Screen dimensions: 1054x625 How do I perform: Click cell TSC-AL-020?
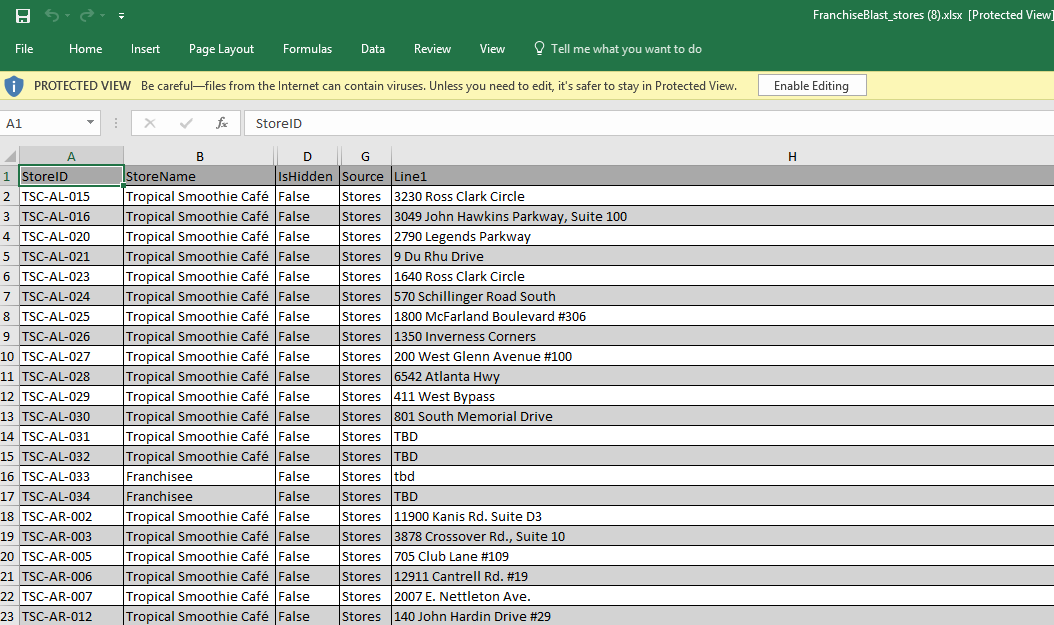[x=71, y=236]
